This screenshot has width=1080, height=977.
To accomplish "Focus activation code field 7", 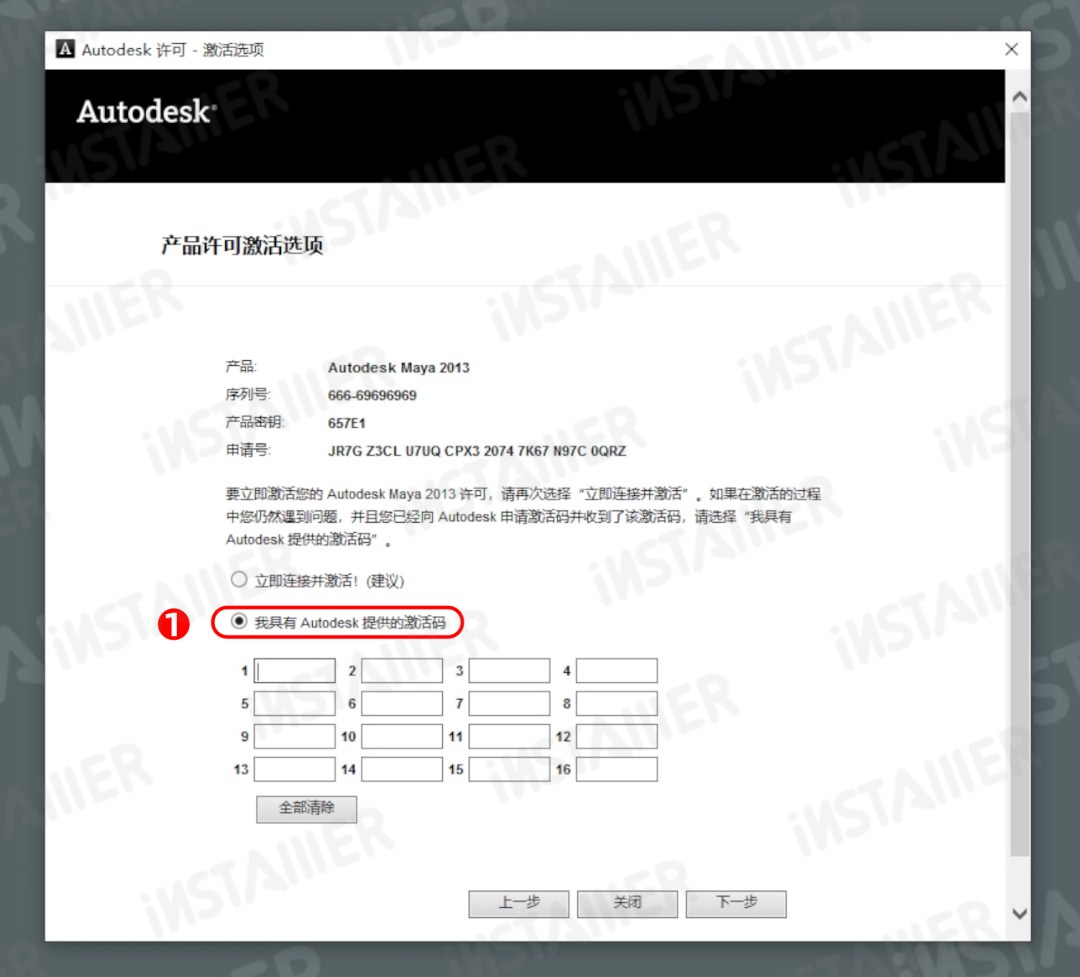I will click(510, 703).
